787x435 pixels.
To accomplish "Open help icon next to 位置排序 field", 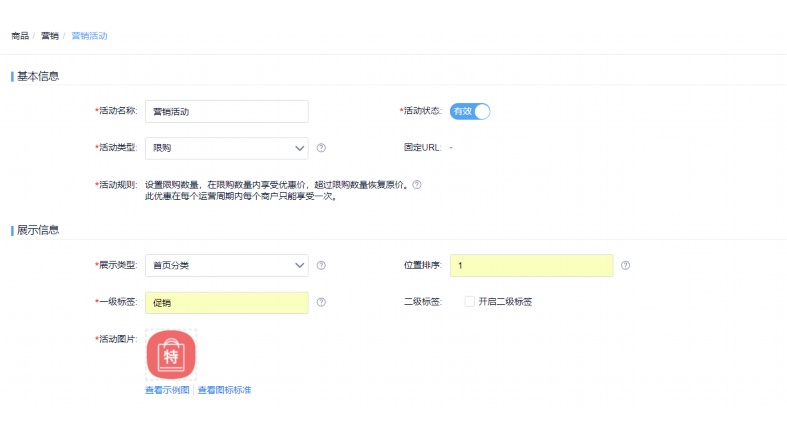I will point(625,265).
